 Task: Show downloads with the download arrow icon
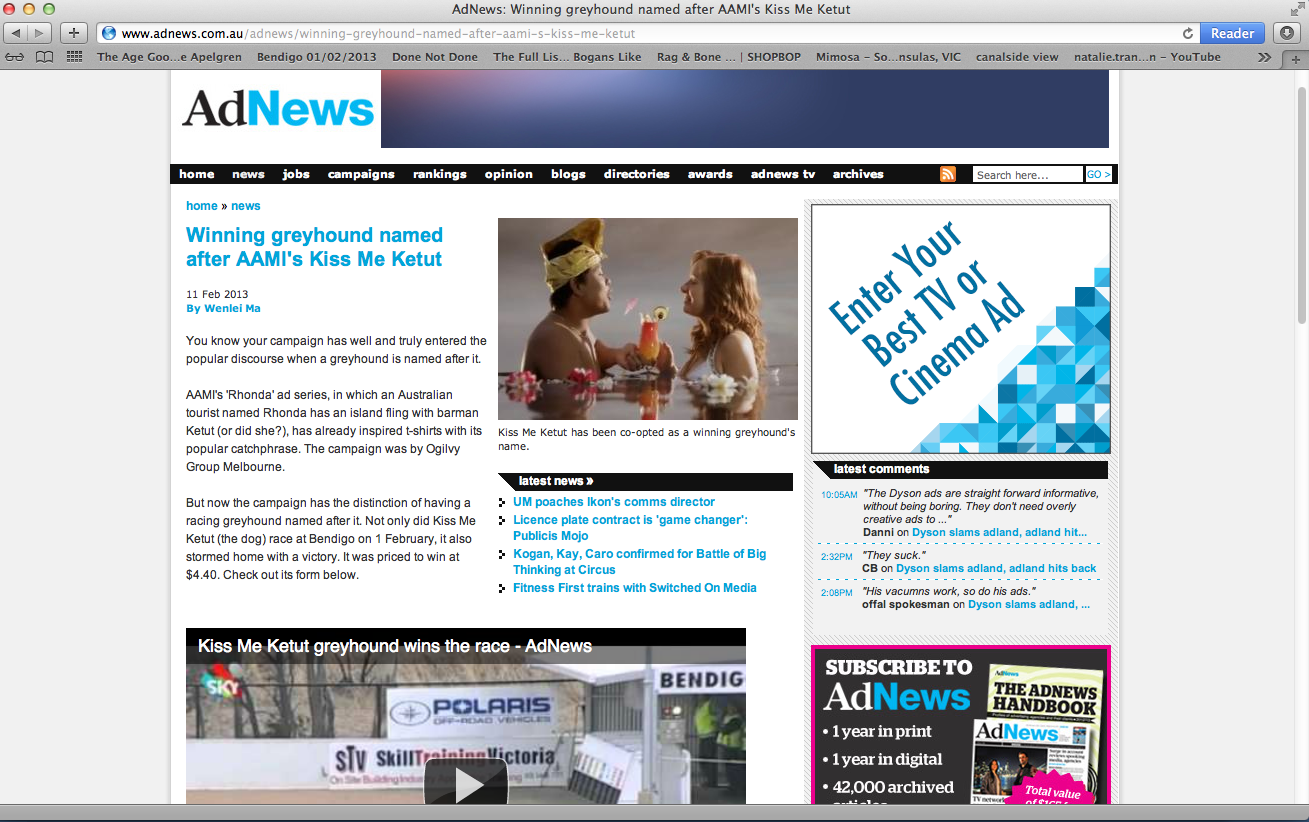[x=1288, y=33]
